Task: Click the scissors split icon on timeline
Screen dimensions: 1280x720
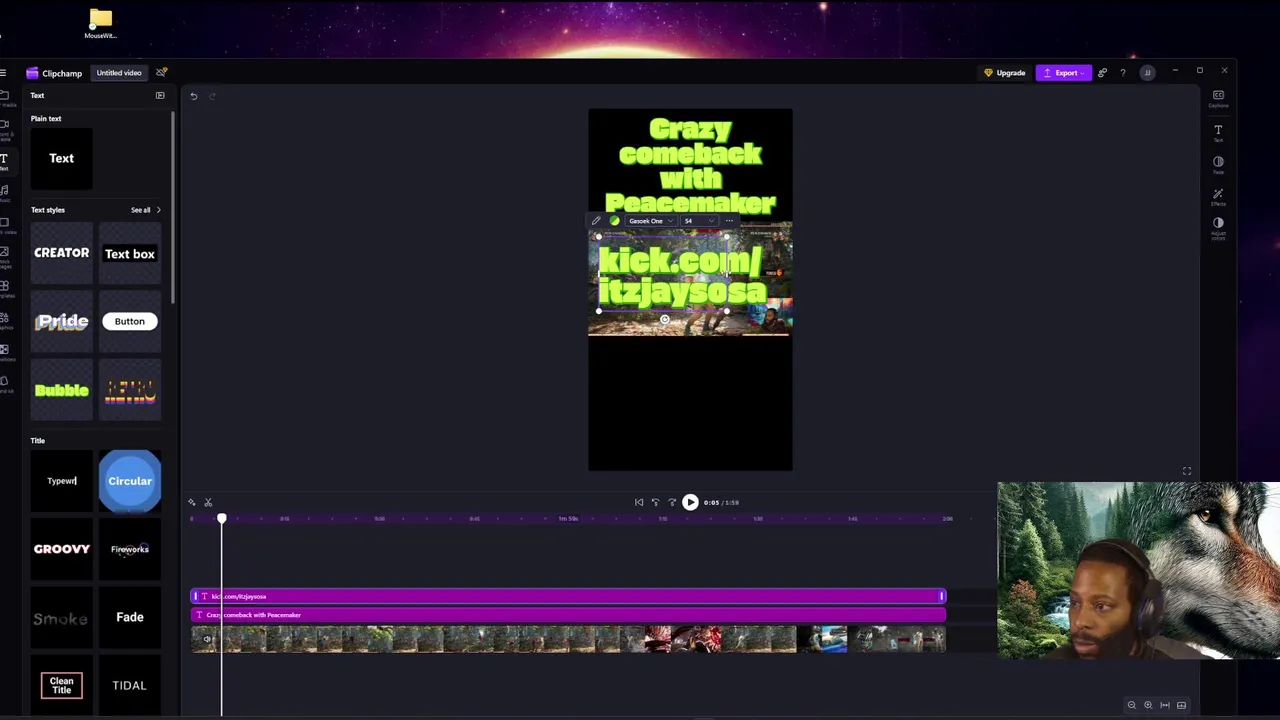Action: click(x=208, y=502)
